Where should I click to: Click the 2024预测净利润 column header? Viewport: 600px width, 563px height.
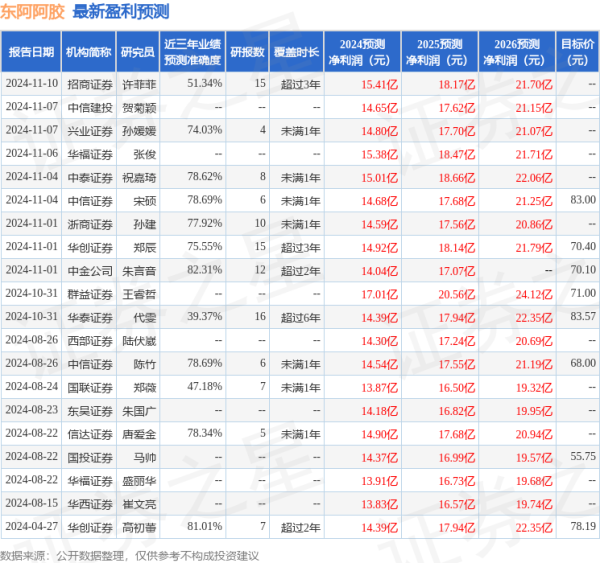point(362,52)
